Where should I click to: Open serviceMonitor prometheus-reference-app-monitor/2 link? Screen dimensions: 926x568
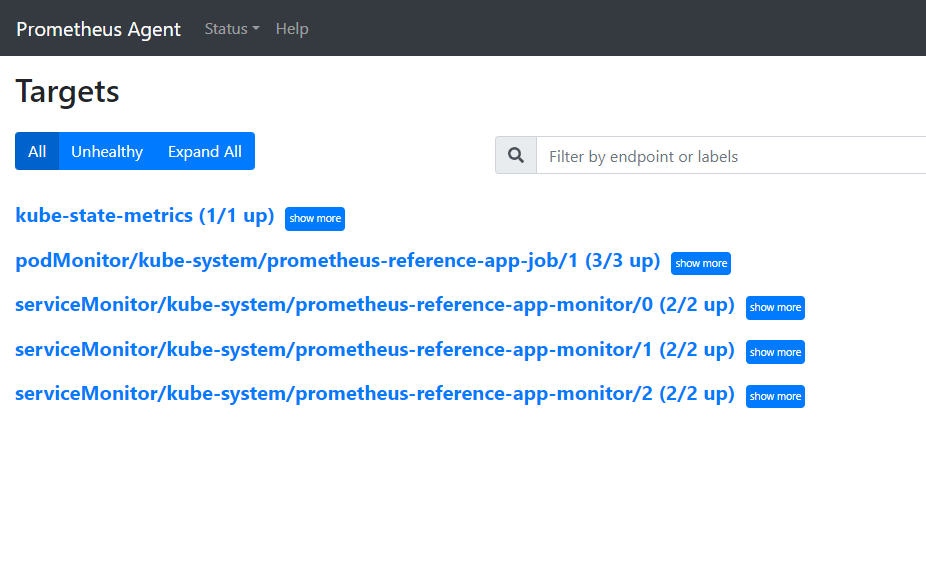[375, 394]
